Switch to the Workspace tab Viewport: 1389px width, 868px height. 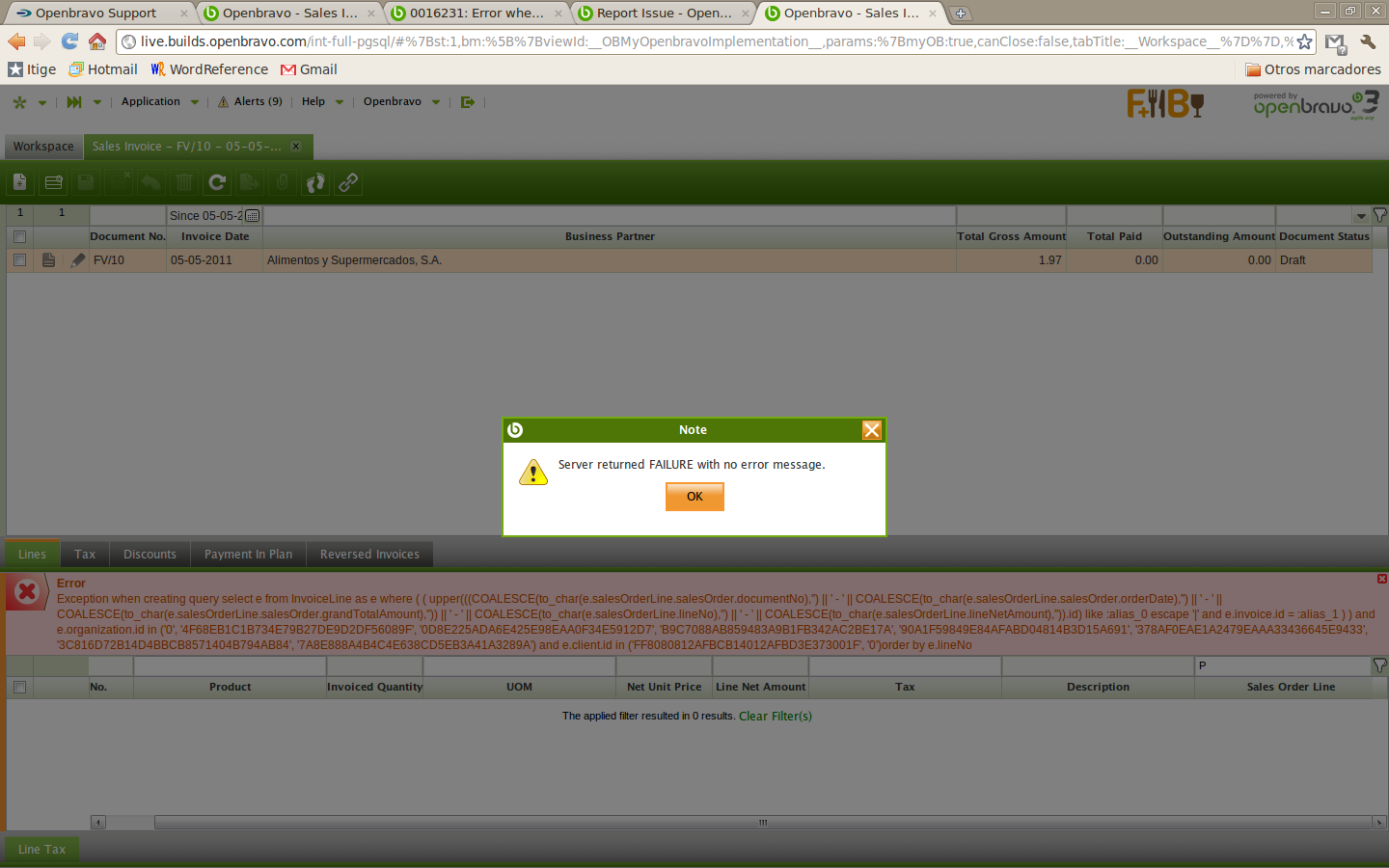point(43,147)
